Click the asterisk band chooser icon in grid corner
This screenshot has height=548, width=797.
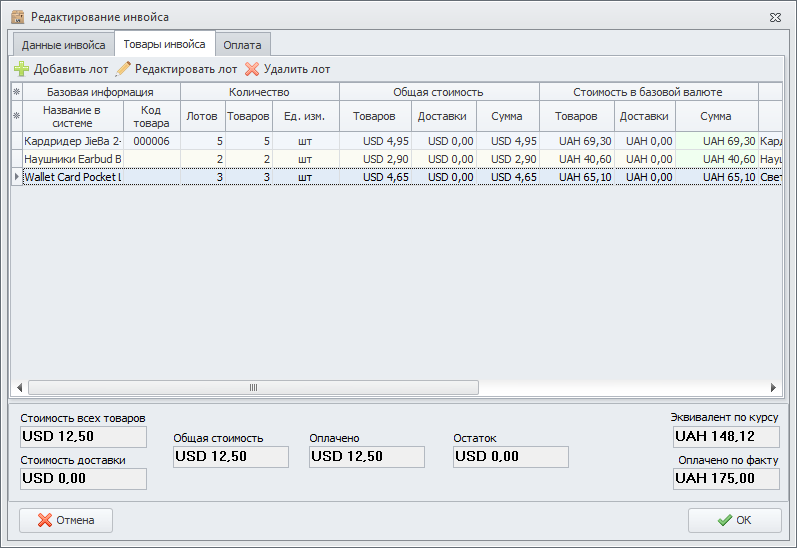[x=16, y=92]
